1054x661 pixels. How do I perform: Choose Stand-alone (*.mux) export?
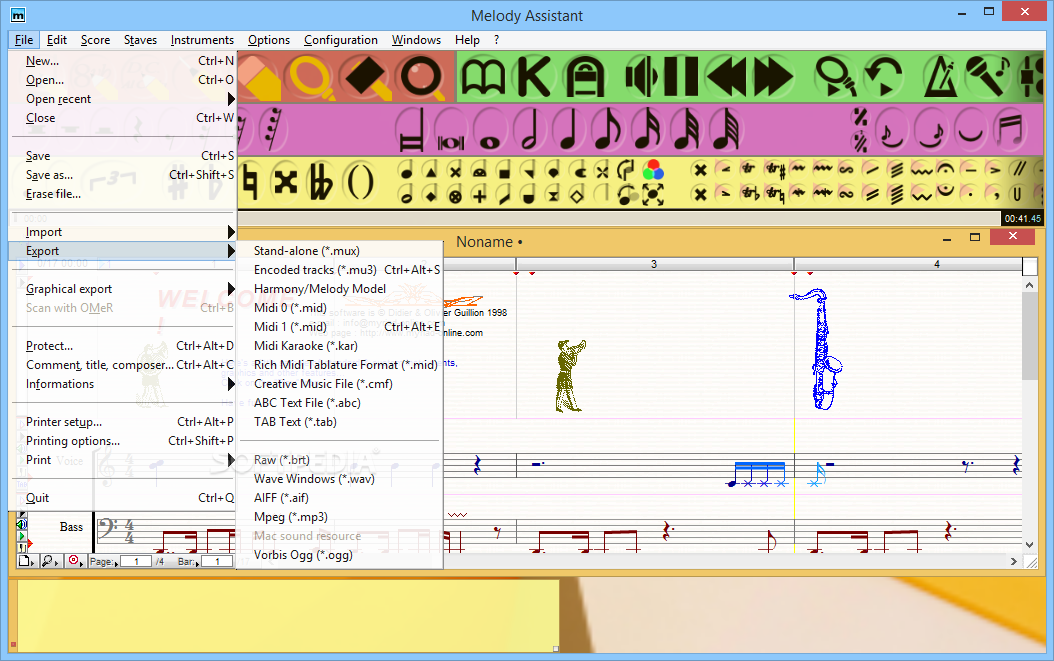[339, 251]
